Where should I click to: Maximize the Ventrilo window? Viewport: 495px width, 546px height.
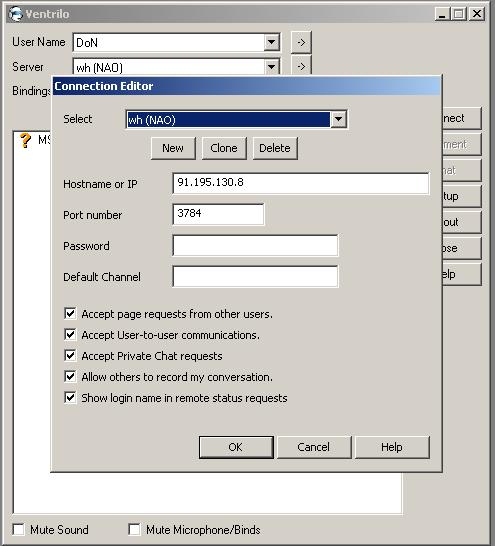(x=459, y=14)
